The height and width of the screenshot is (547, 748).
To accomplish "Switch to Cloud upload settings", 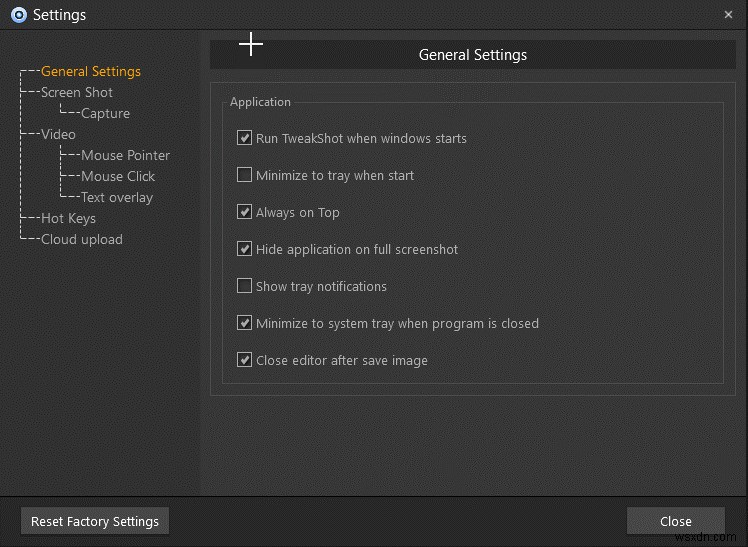I will (81, 239).
